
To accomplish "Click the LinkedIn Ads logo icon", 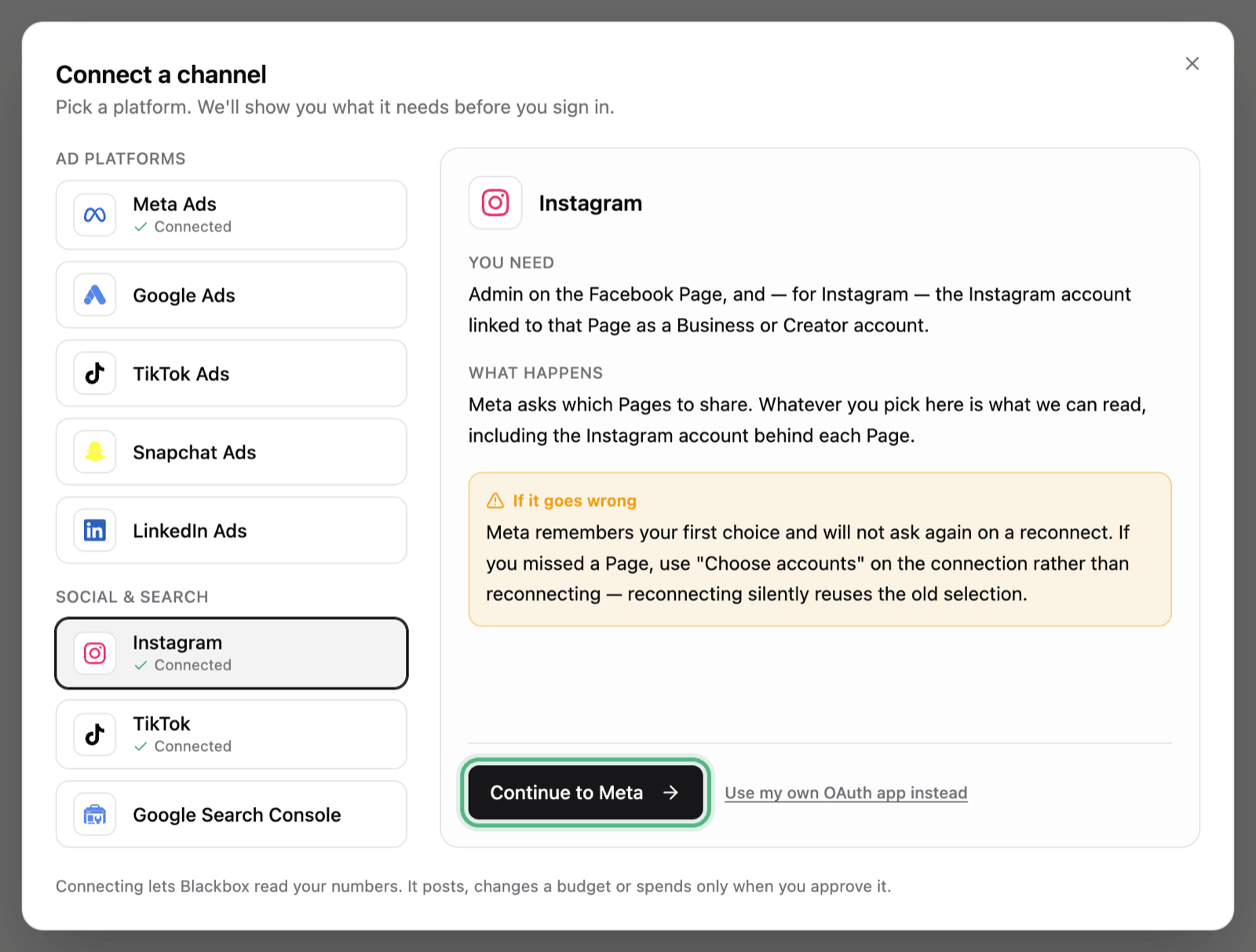I will (x=95, y=531).
